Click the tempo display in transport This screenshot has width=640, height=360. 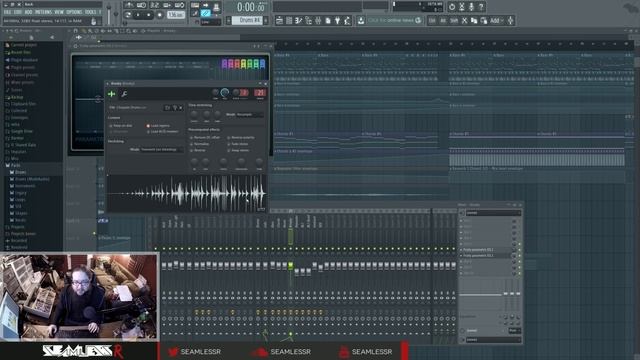click(176, 15)
